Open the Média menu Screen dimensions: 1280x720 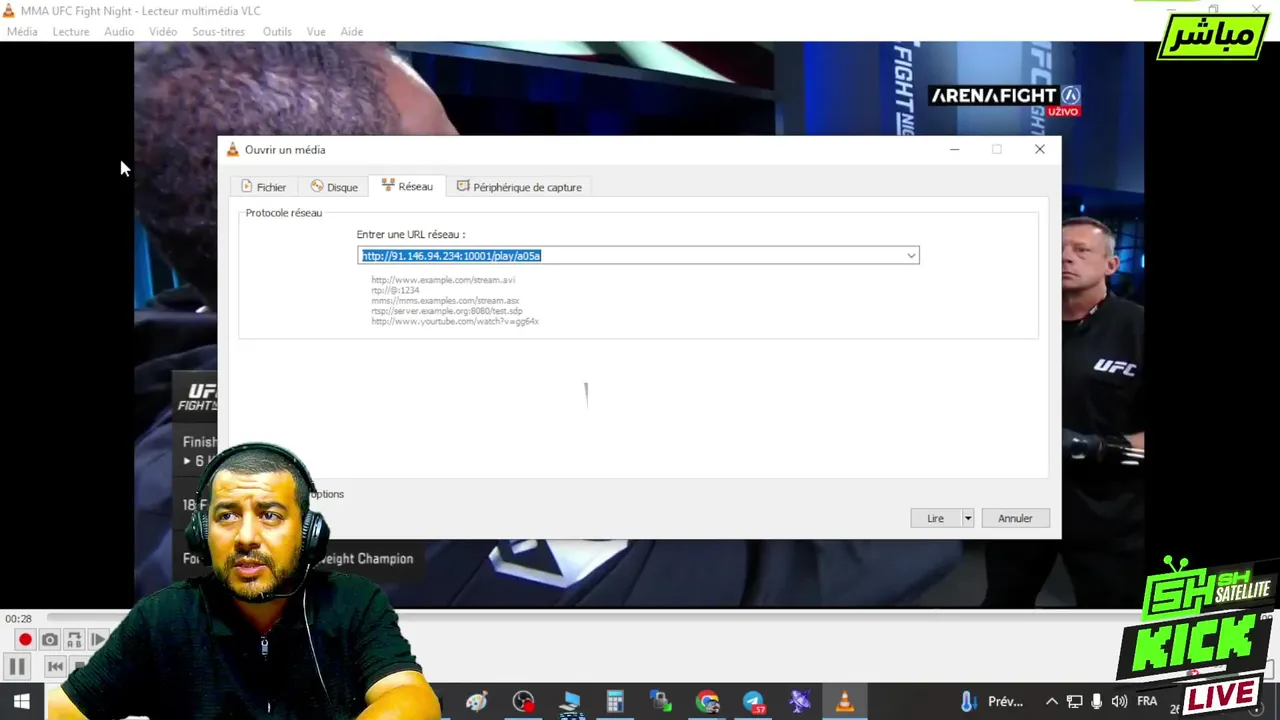22,32
